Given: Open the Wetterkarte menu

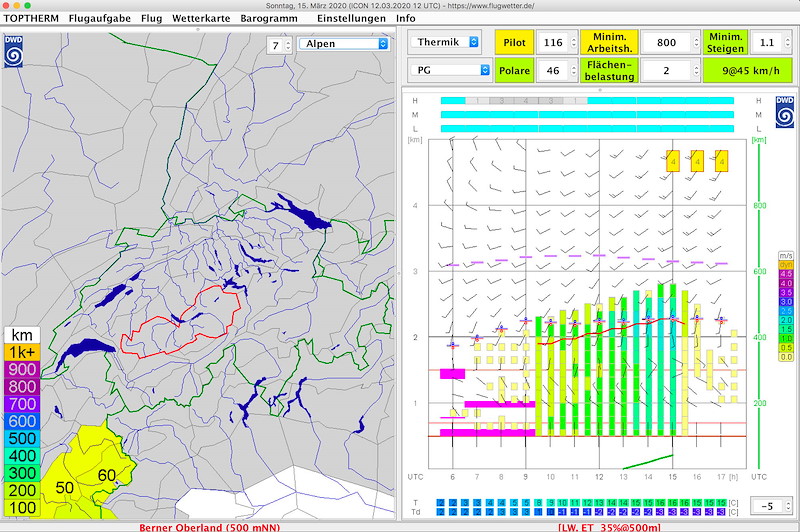Looking at the screenshot, I should [201, 18].
